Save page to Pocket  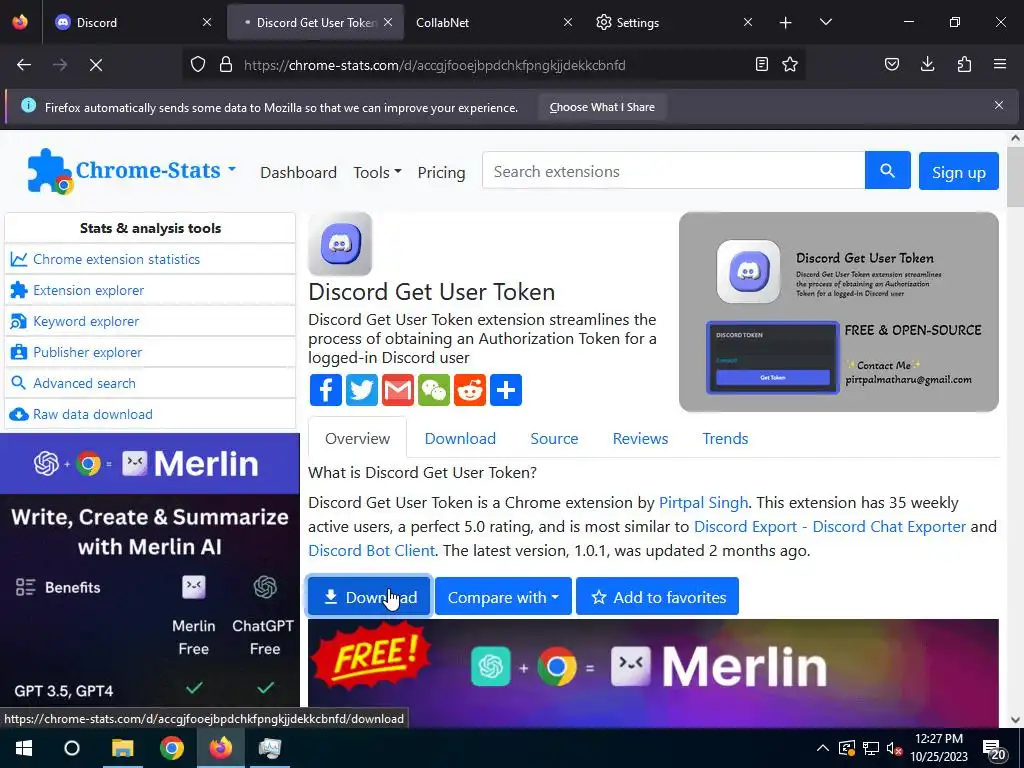(x=892, y=65)
